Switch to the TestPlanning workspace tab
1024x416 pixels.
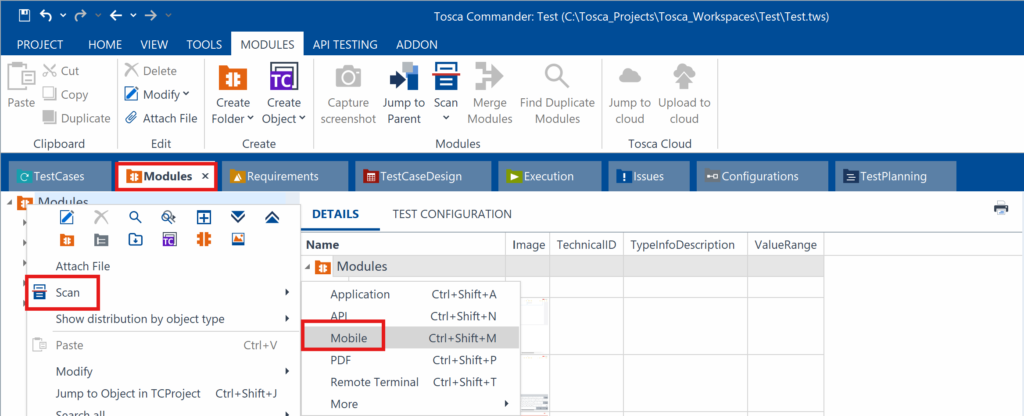tap(895, 176)
